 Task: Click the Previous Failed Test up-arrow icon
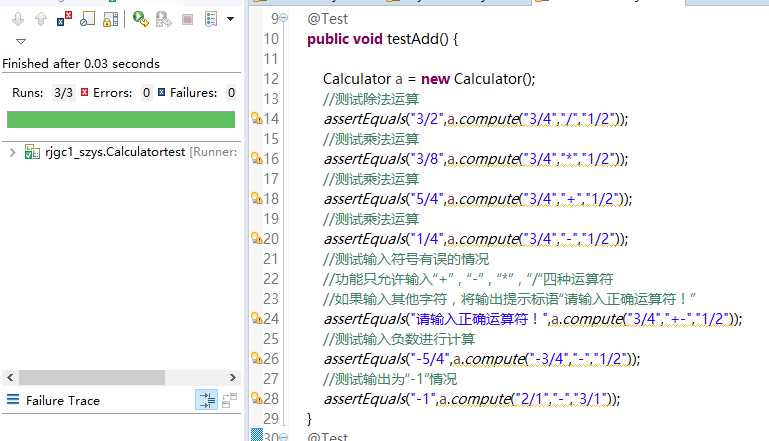tap(41, 19)
